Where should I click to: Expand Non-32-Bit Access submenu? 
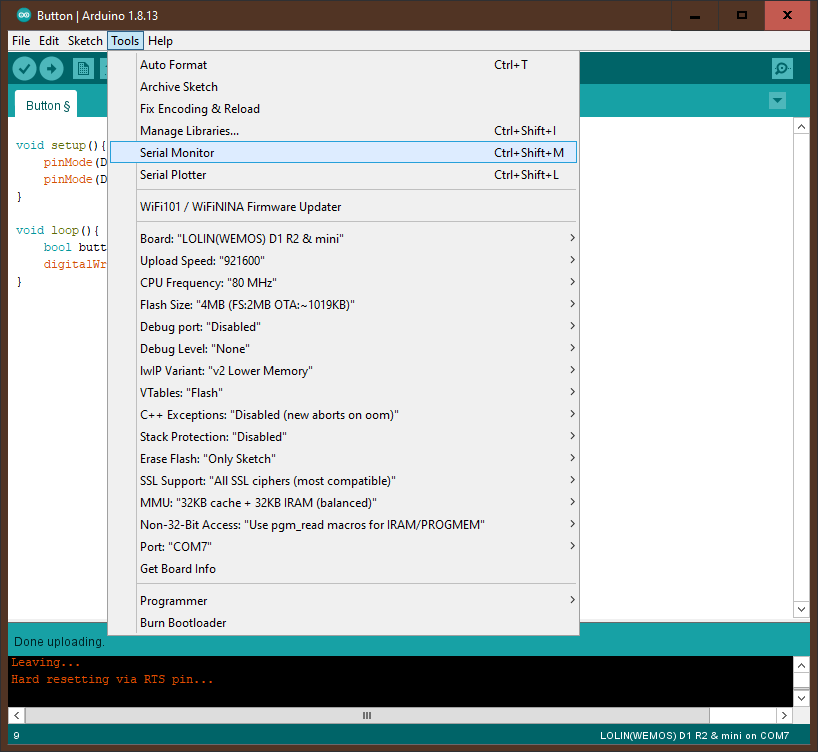343,524
